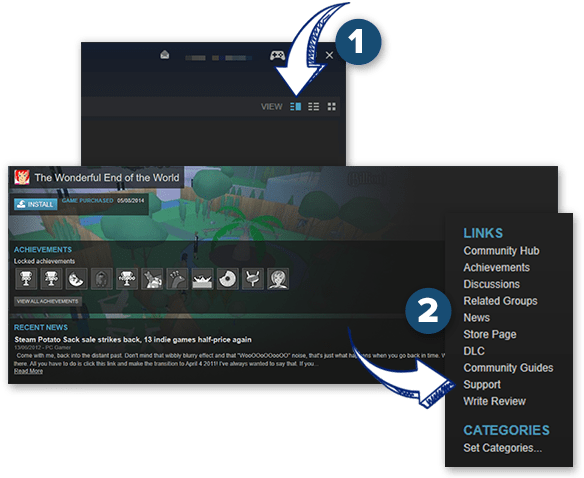The width and height of the screenshot is (584, 478).
Task: Open Achievements in the Links list
Action: click(496, 268)
